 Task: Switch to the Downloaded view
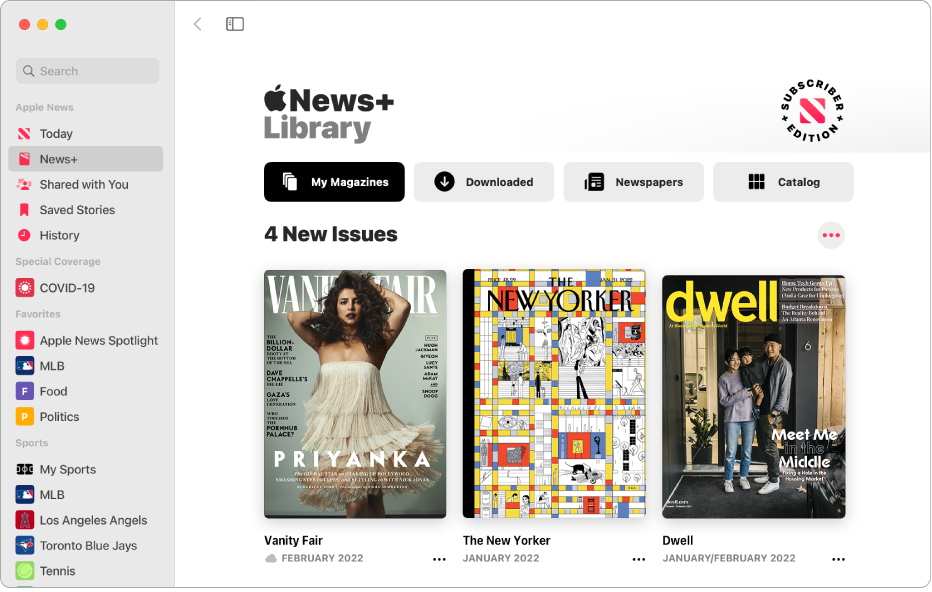pos(483,182)
